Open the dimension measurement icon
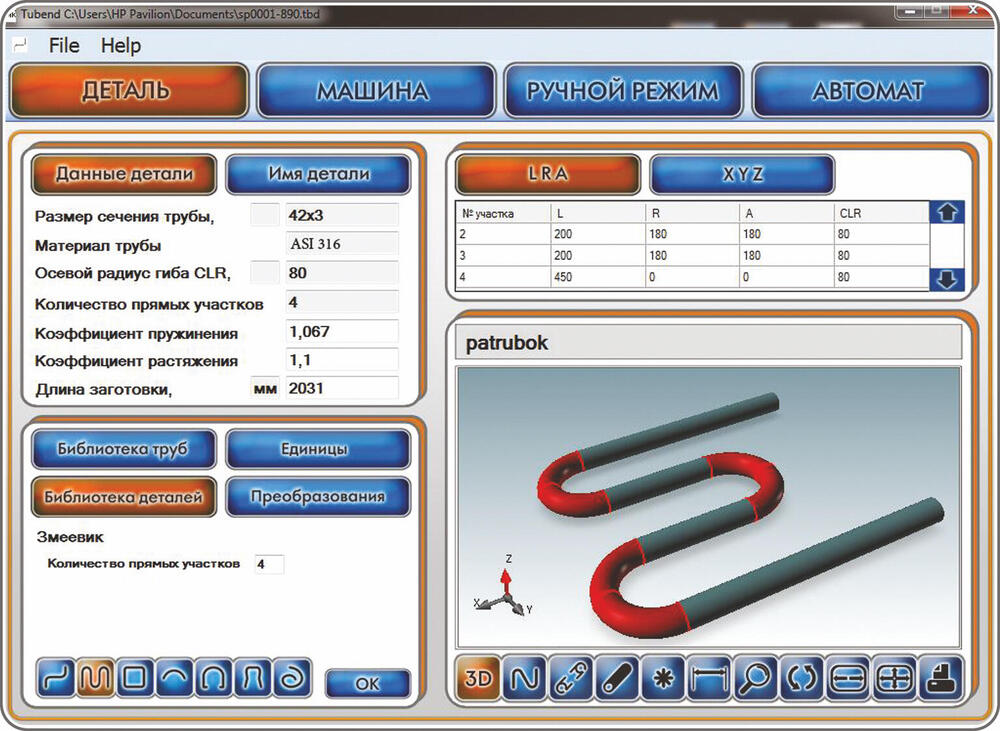 (708, 679)
